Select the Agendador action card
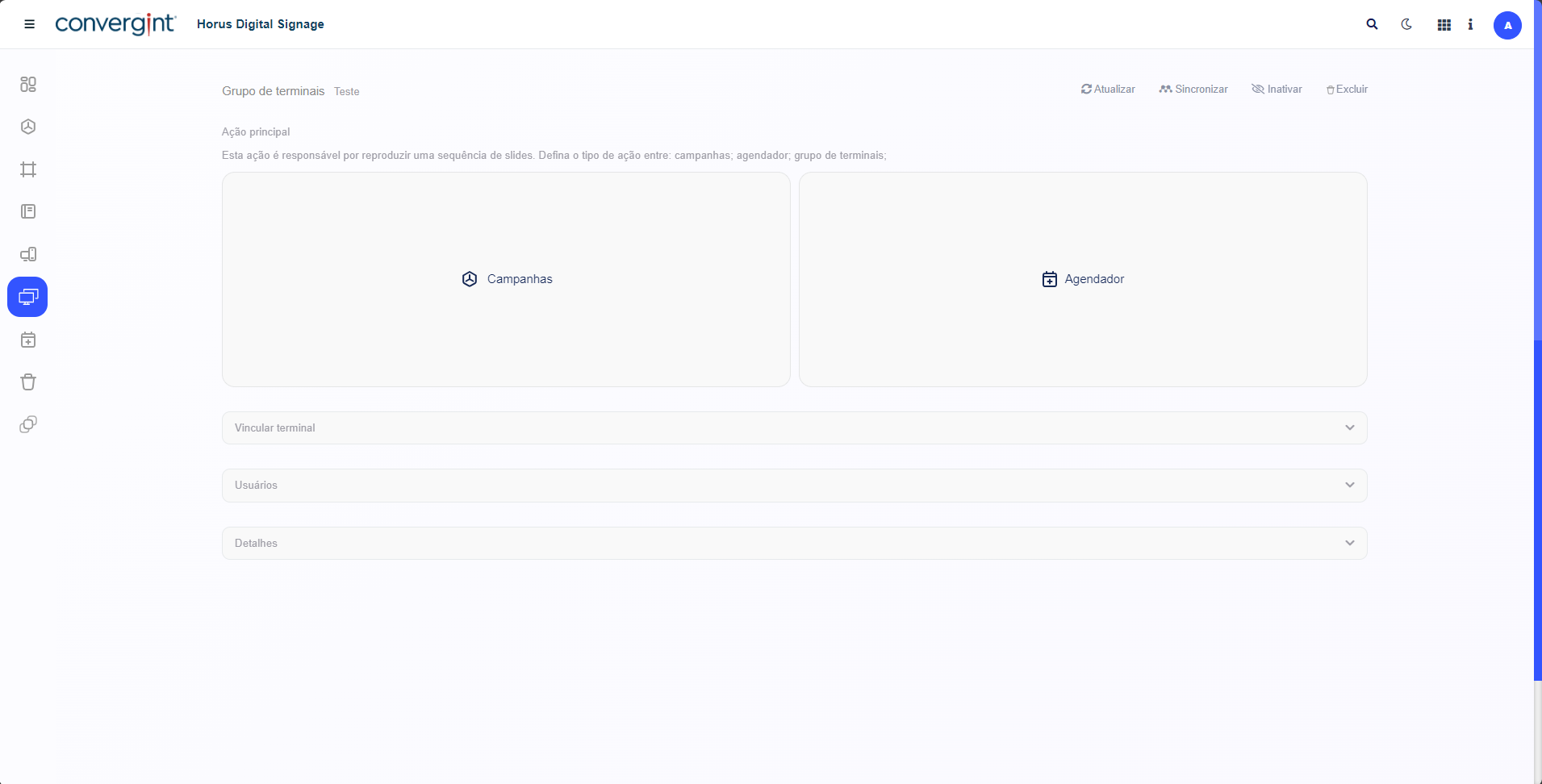 click(x=1083, y=279)
